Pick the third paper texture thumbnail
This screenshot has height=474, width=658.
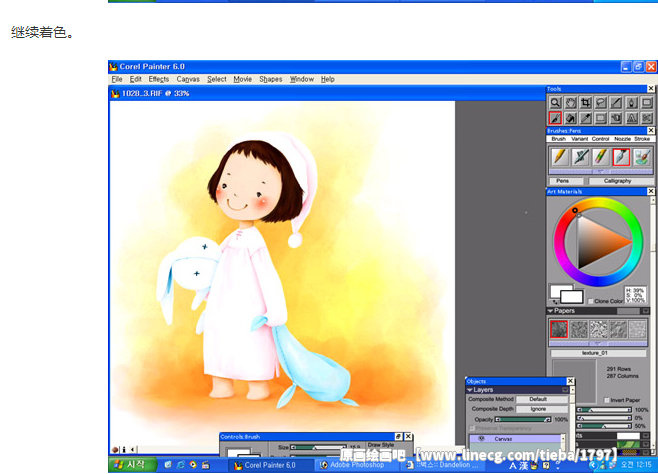598,329
